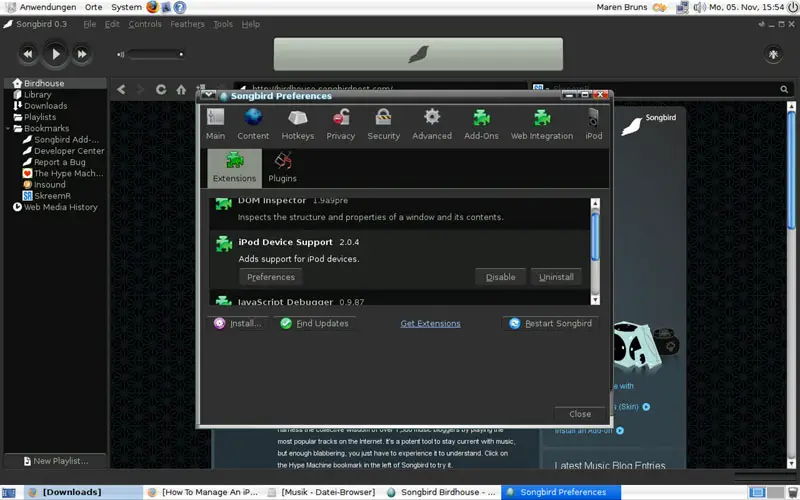This screenshot has width=800, height=500.
Task: Select Birdhouse in the sidebar
Action: point(55,83)
